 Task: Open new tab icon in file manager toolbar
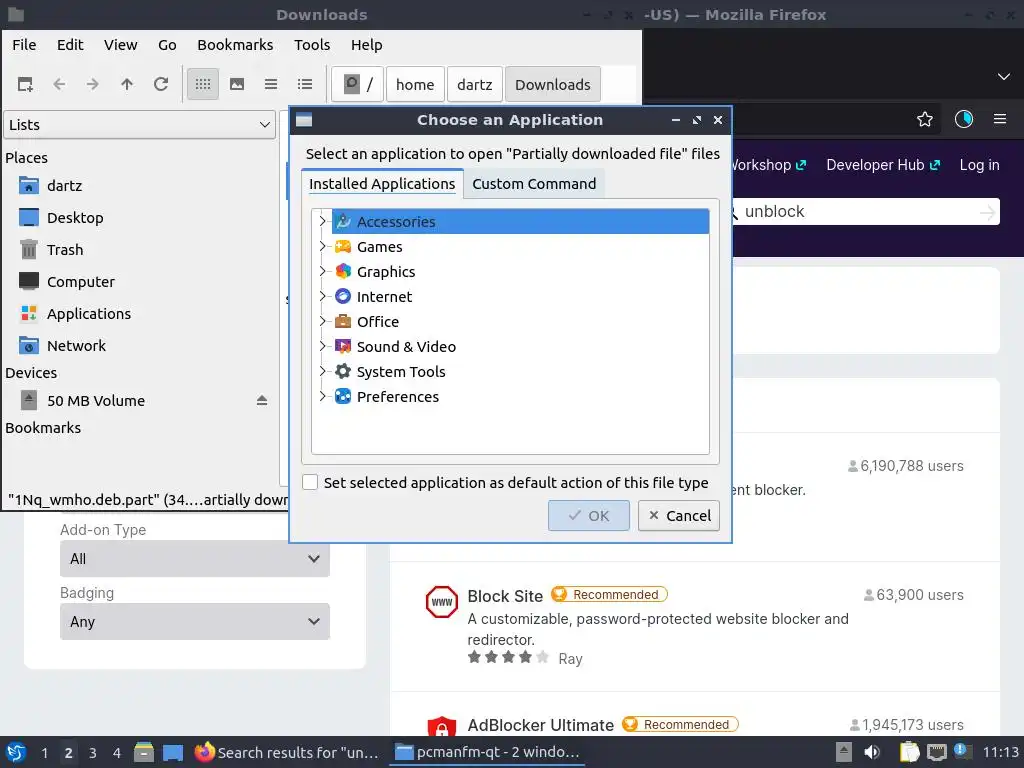click(25, 84)
